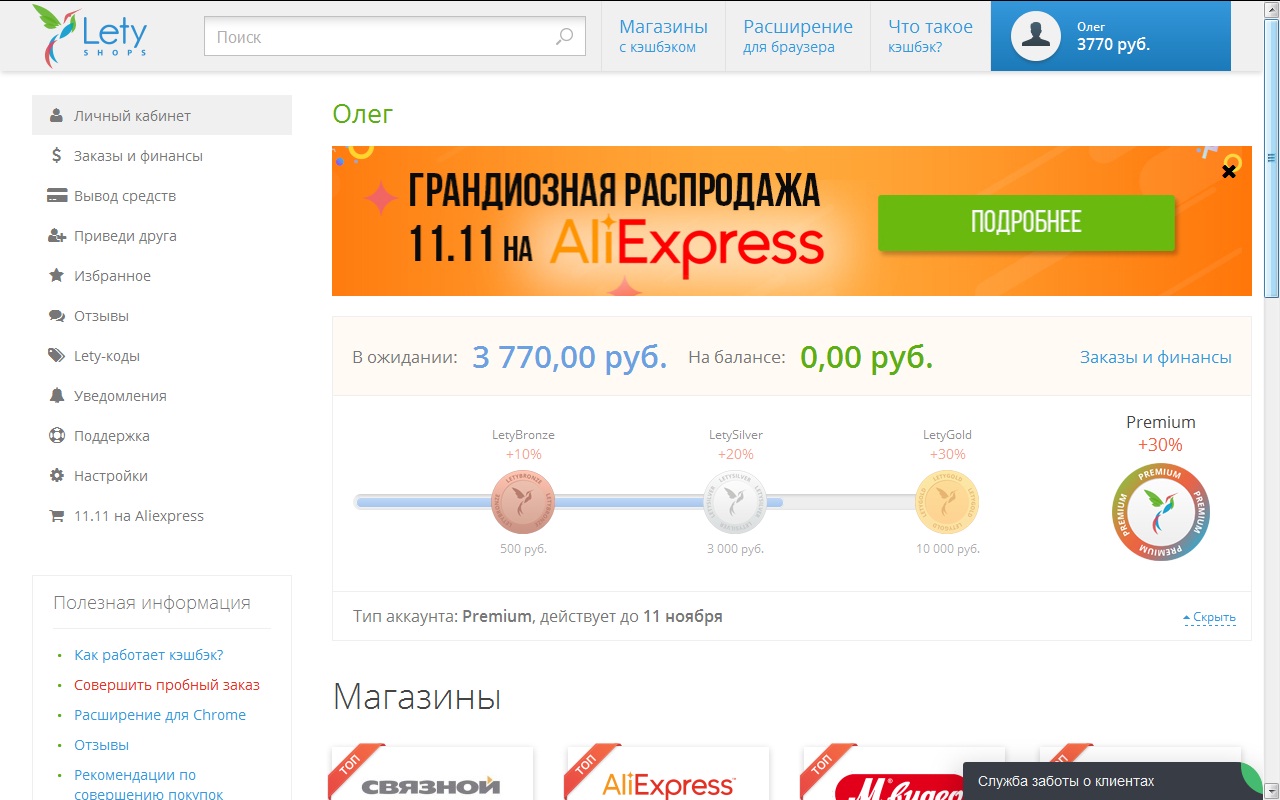
Task: Open Что такое кэшбэк header tab
Action: 930,36
